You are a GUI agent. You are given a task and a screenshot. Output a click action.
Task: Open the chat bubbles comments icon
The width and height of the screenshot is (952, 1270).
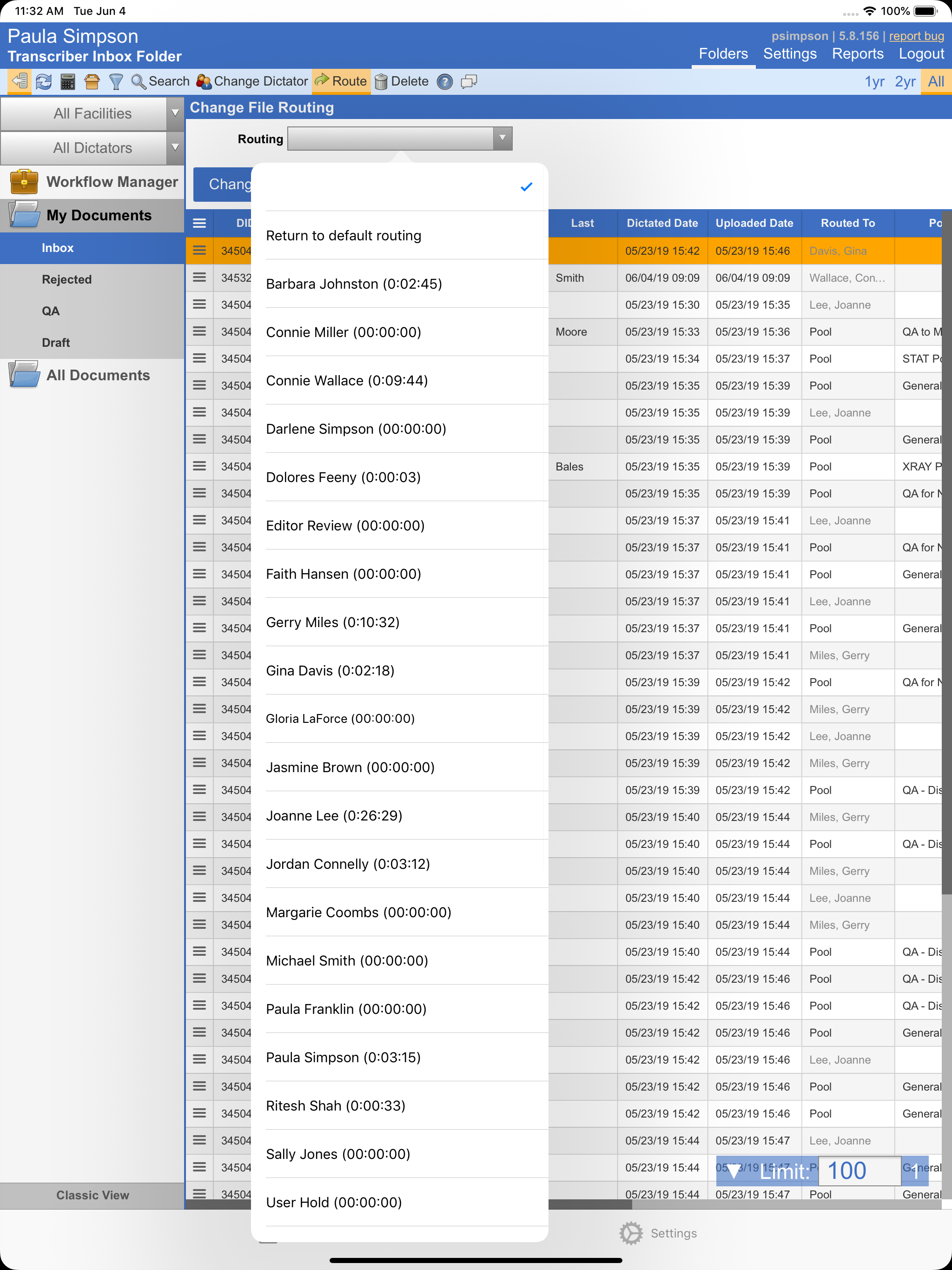coord(469,81)
